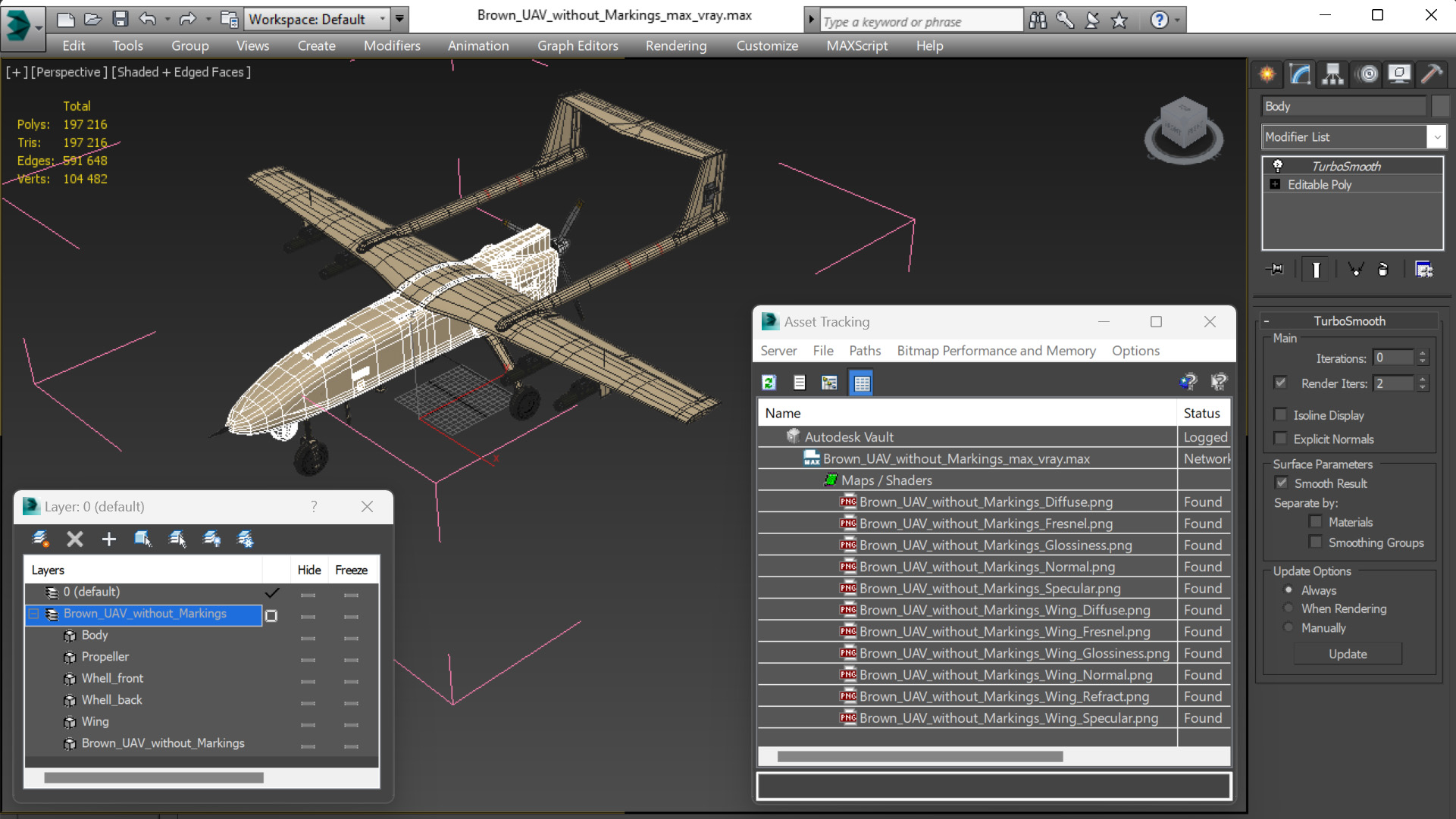
Task: Open the MAXScript menu
Action: click(x=856, y=45)
